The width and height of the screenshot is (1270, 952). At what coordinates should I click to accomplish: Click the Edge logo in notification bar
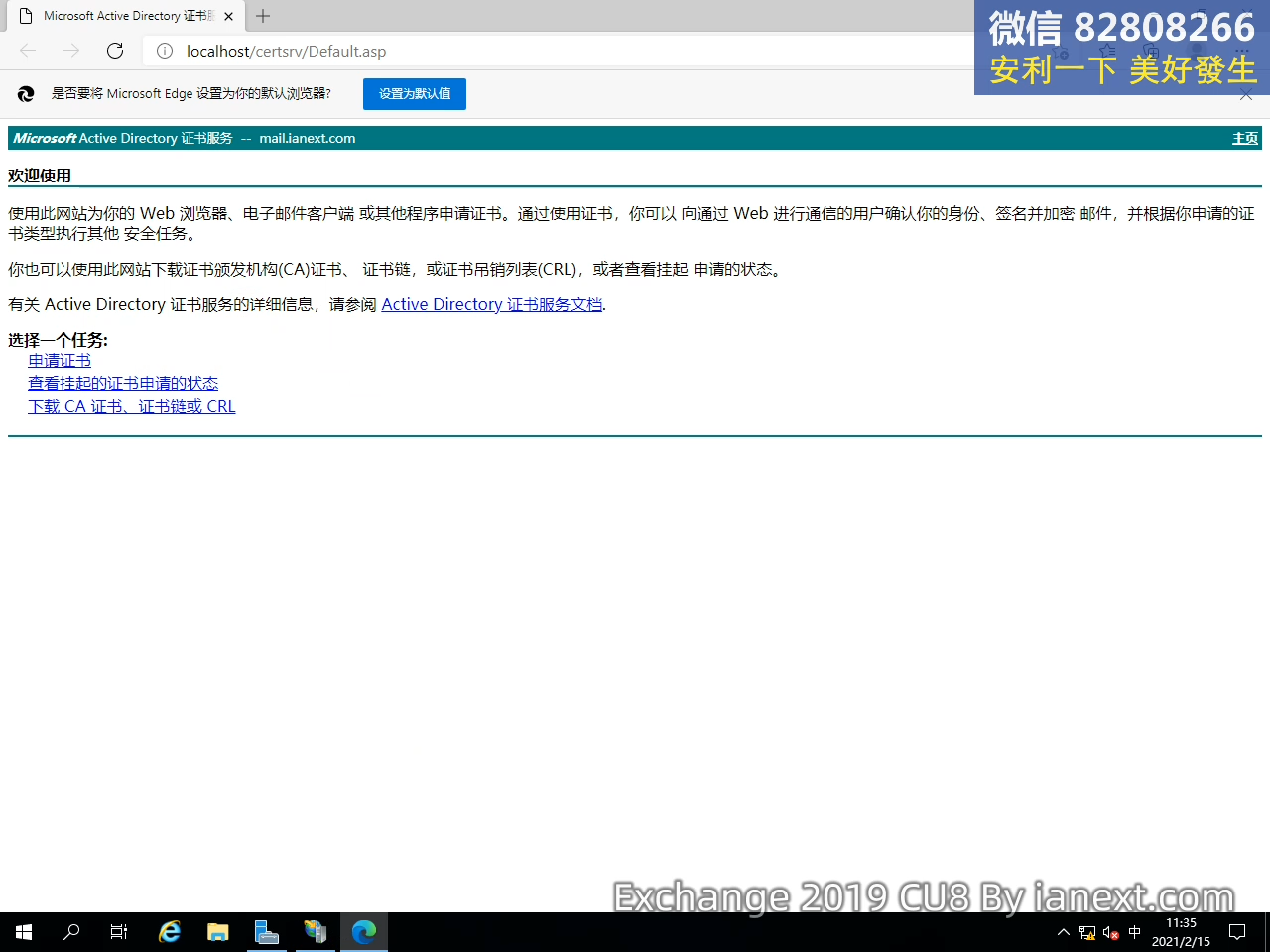tap(26, 94)
